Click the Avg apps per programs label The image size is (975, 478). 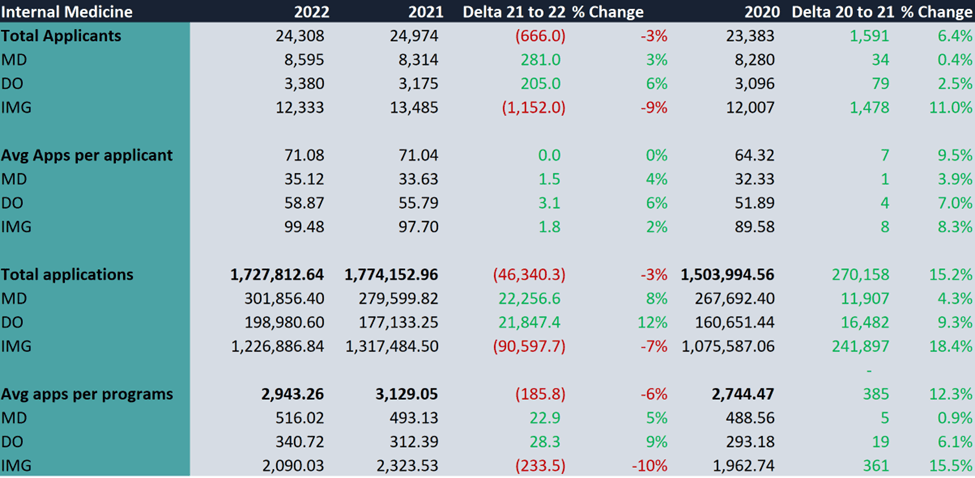87,394
